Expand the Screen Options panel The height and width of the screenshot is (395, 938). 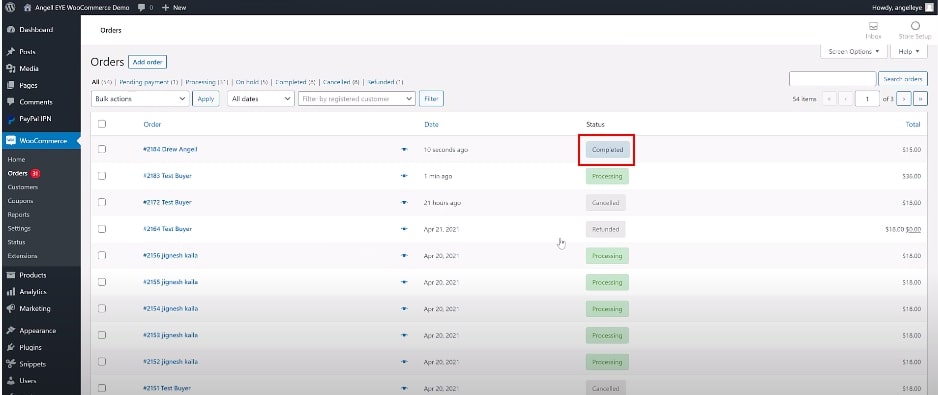[854, 51]
